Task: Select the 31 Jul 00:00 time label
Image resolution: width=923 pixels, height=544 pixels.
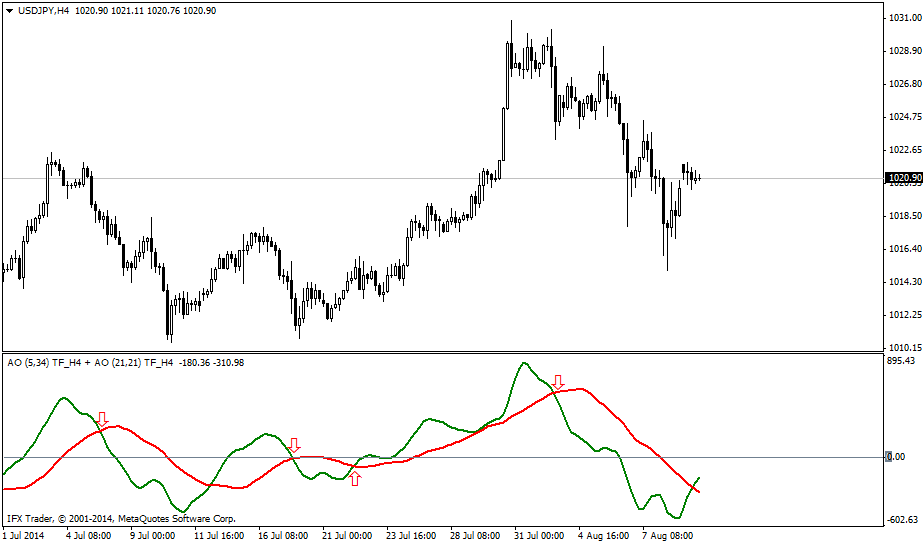Action: coord(539,536)
